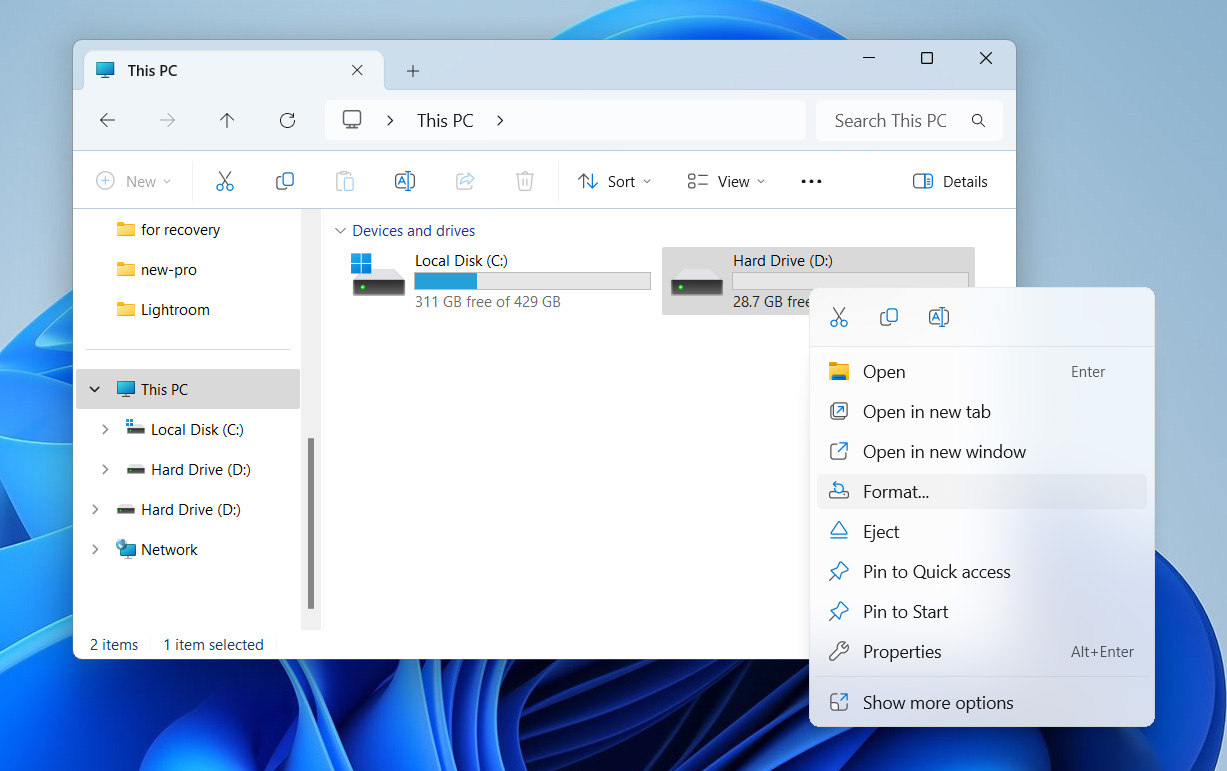The height and width of the screenshot is (771, 1227).
Task: Choose Eject from the context menu
Action: pos(982,532)
